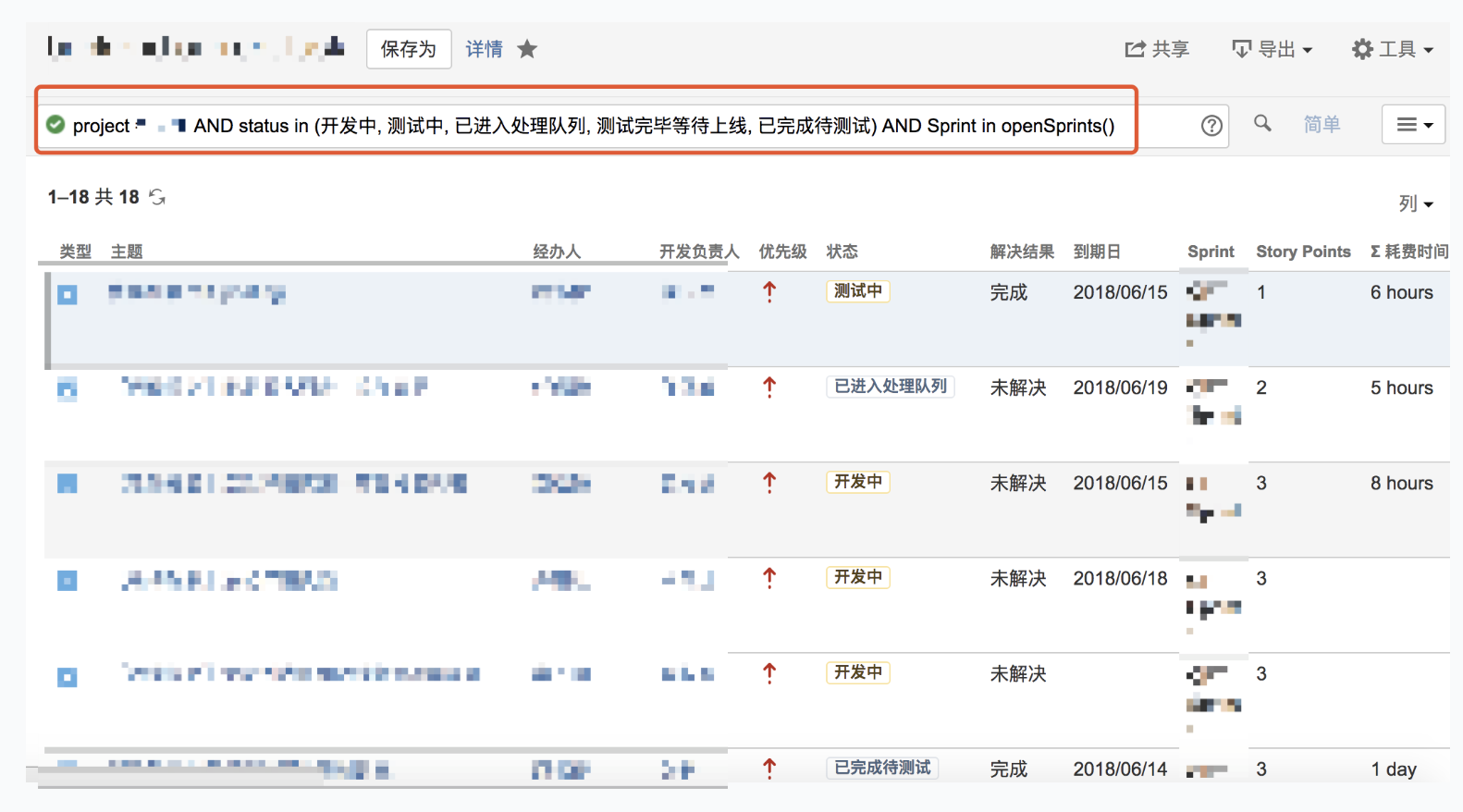Sort by Sprint column header
Viewport: 1463px width, 812px height.
tap(1211, 252)
